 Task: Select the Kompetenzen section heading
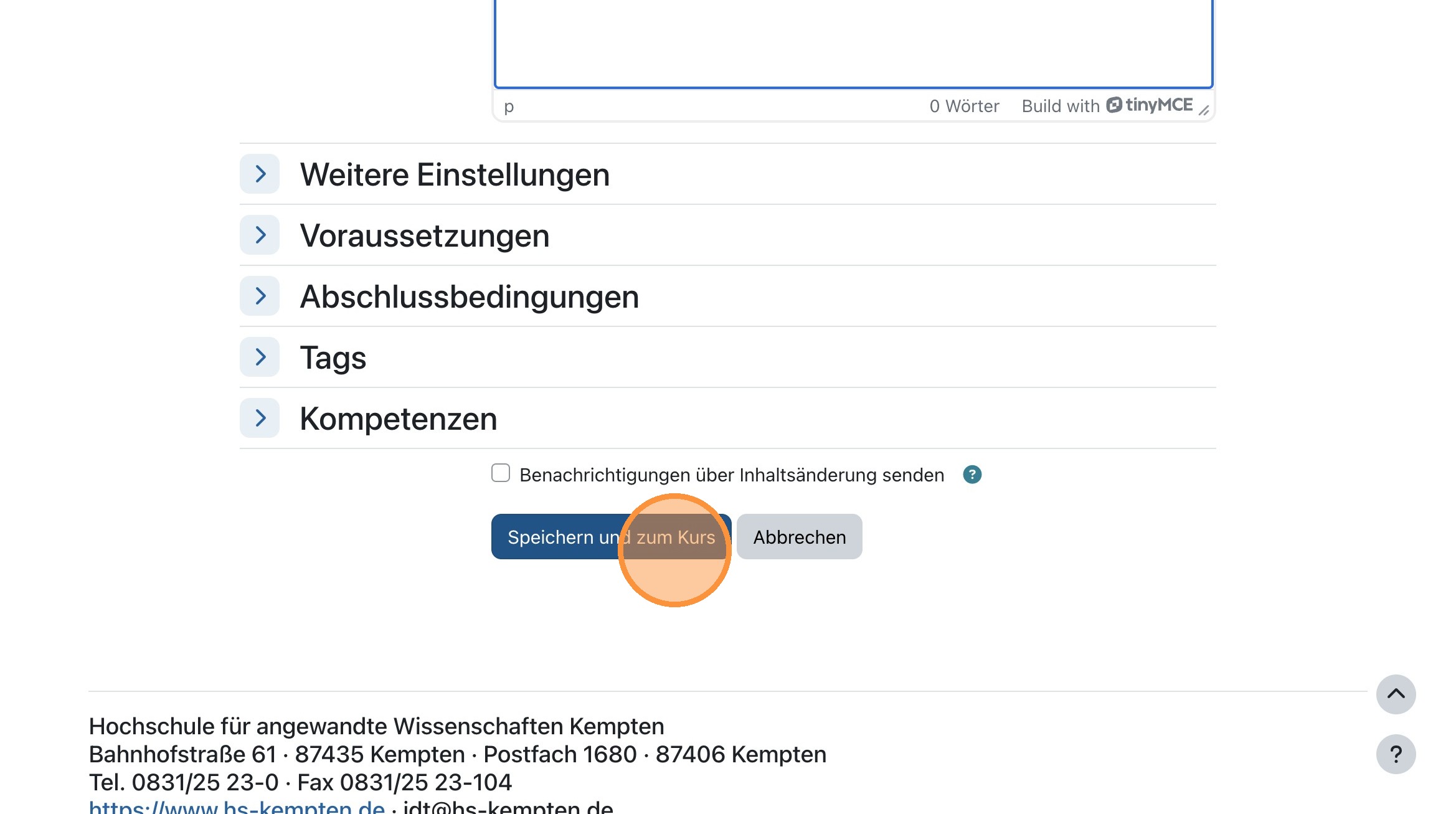(398, 418)
